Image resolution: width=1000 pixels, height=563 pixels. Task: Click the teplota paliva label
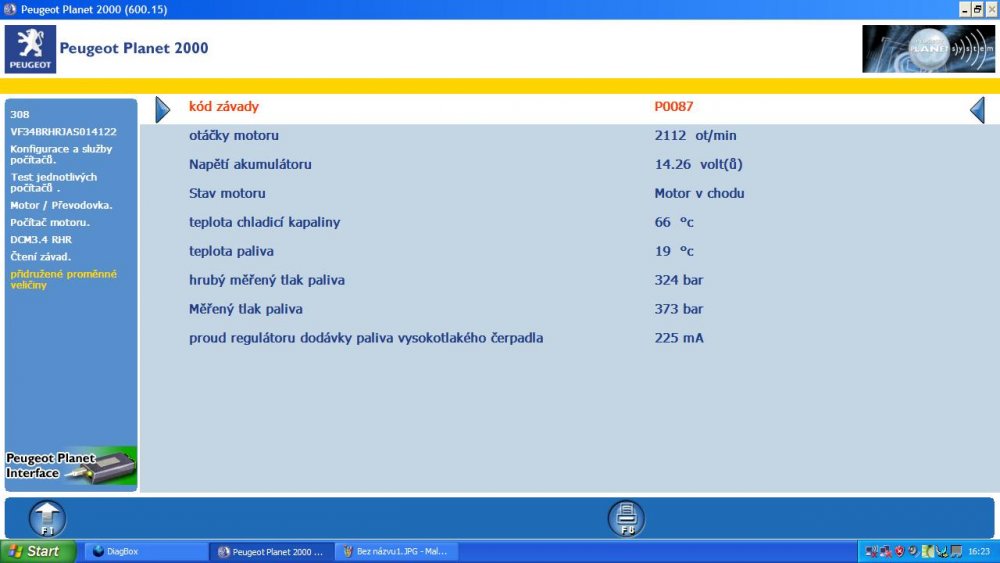click(231, 251)
